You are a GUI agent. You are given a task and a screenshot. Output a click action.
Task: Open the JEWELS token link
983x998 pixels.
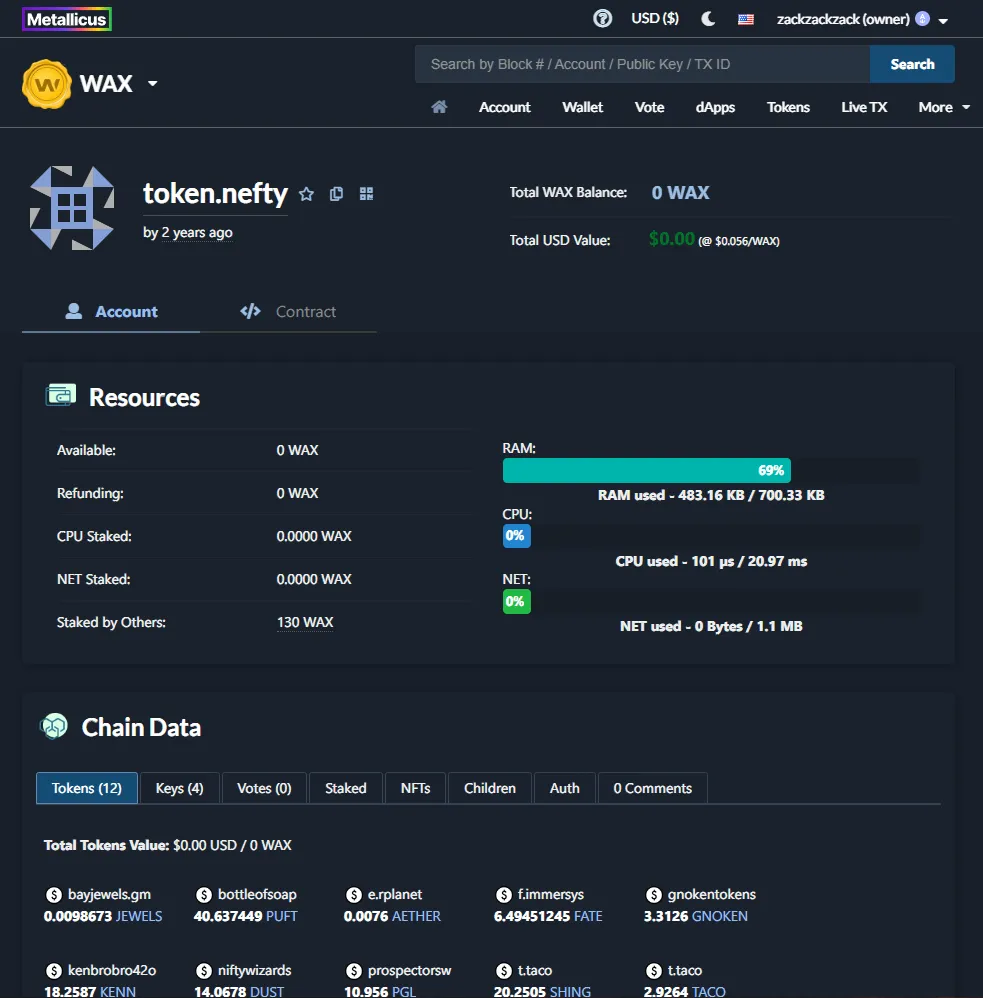(139, 916)
